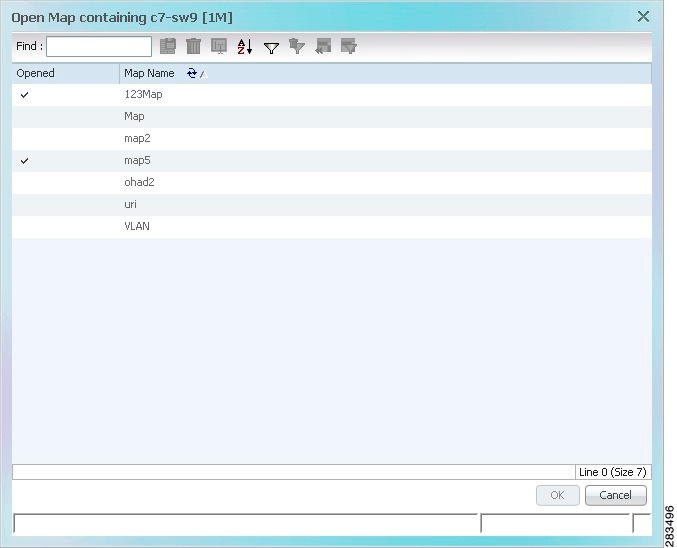The width and height of the screenshot is (677, 548).
Task: Click the Opened column header
Action: (x=66, y=73)
